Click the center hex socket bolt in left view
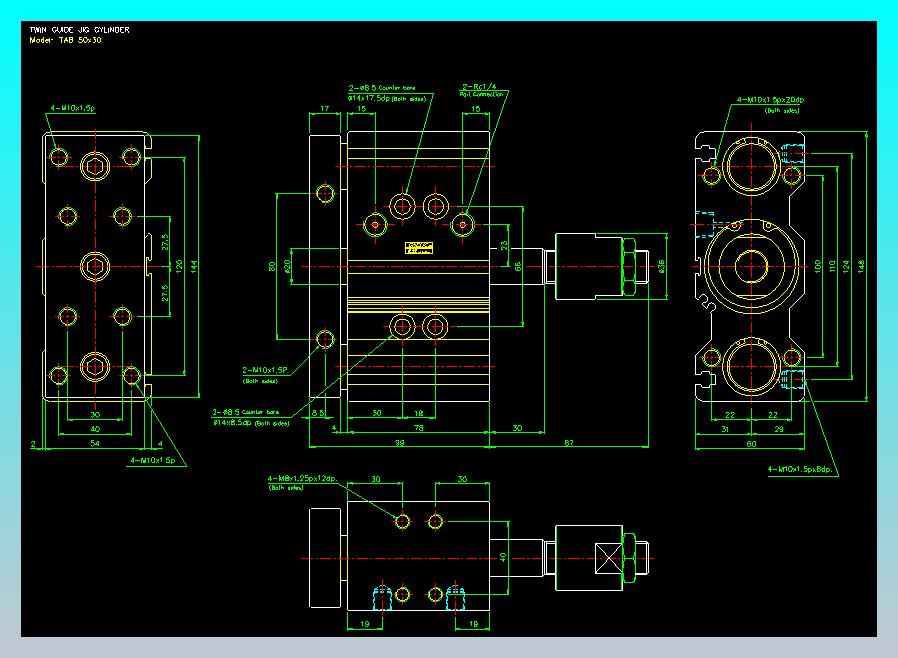This screenshot has height=658, width=898. (94, 266)
